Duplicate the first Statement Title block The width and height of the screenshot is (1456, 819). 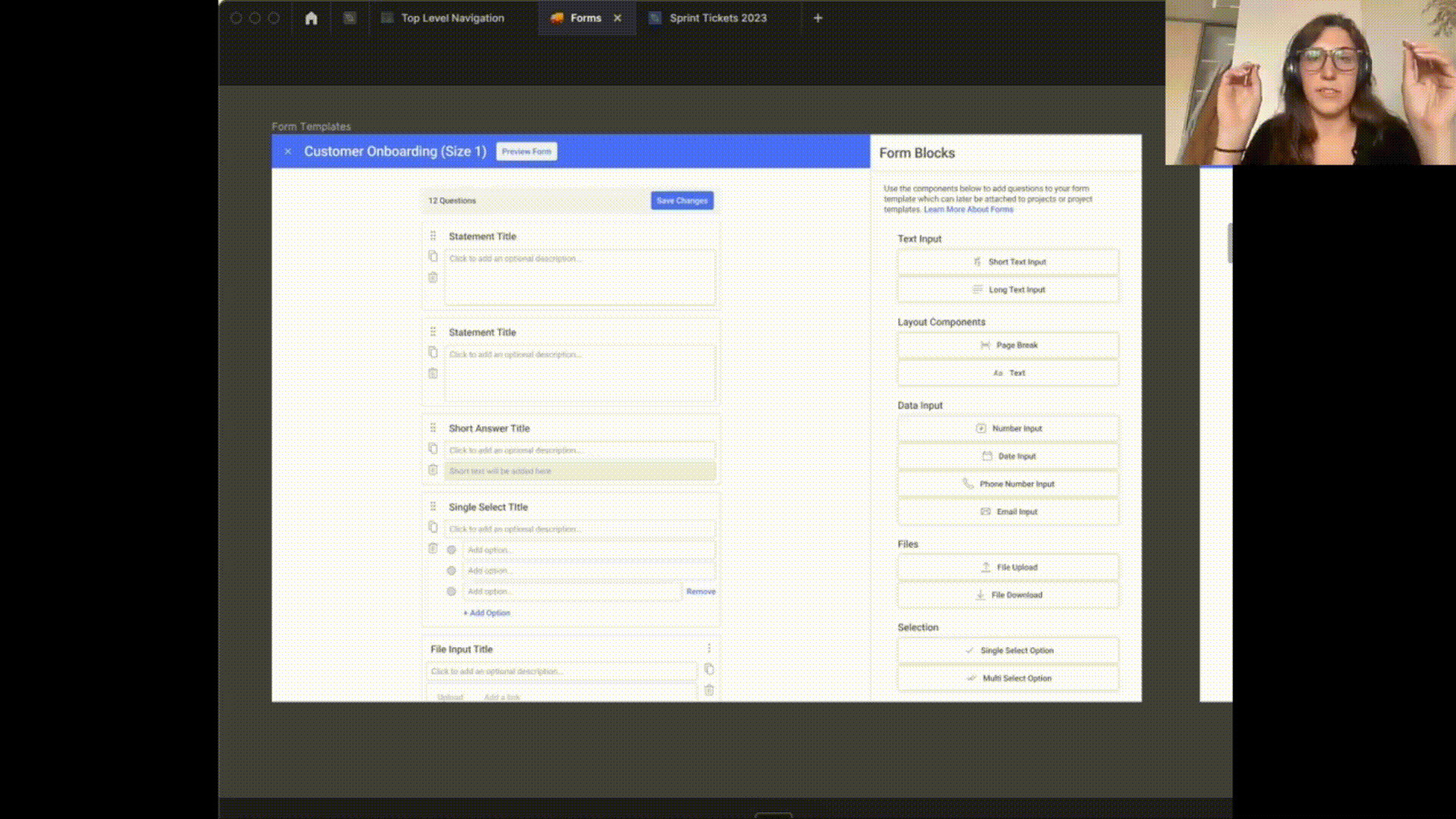tap(433, 256)
